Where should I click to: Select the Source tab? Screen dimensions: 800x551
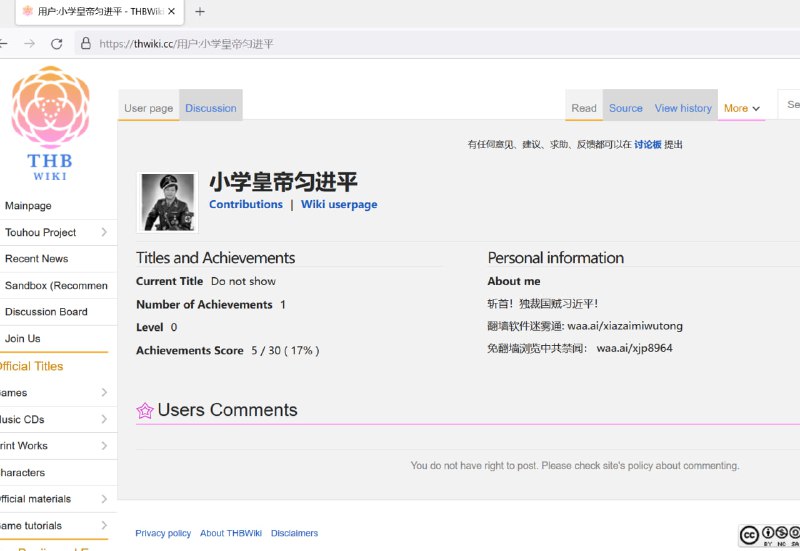point(626,108)
